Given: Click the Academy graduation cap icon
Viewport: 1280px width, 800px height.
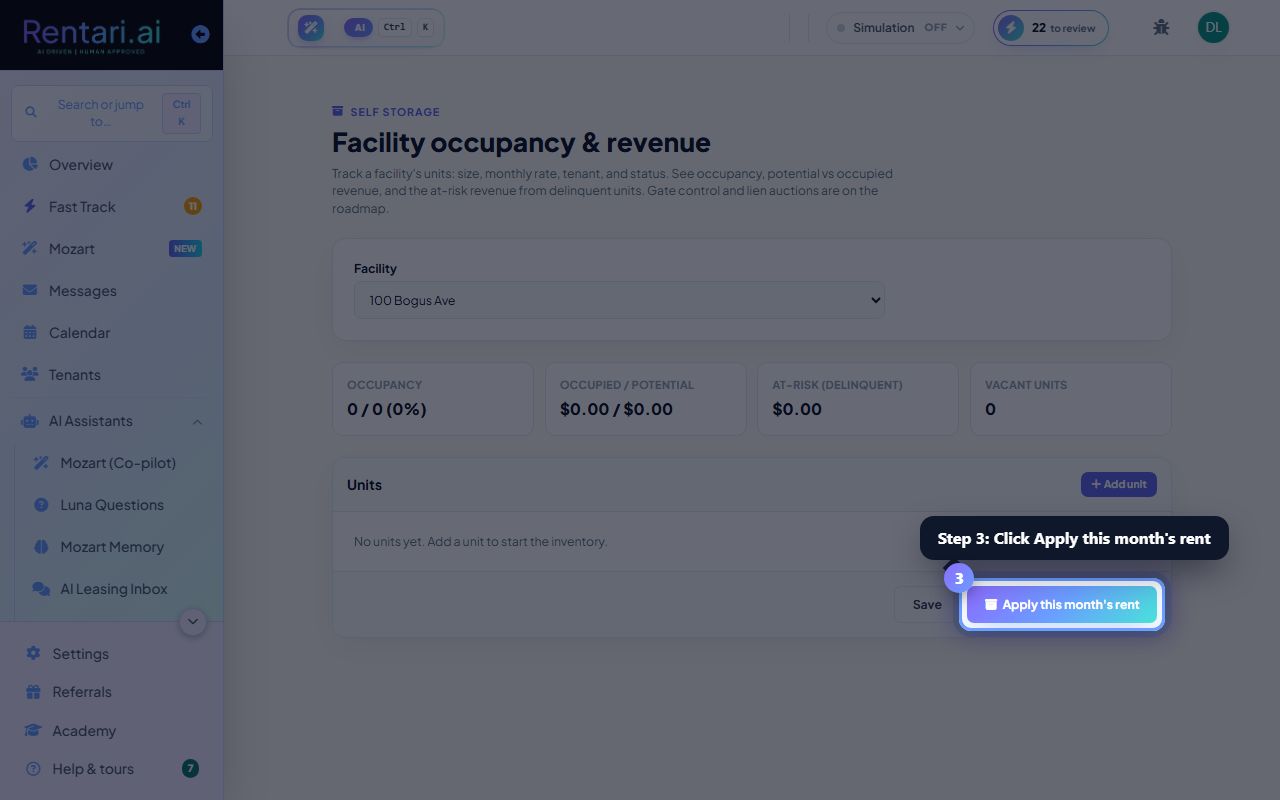Looking at the screenshot, I should (x=33, y=730).
